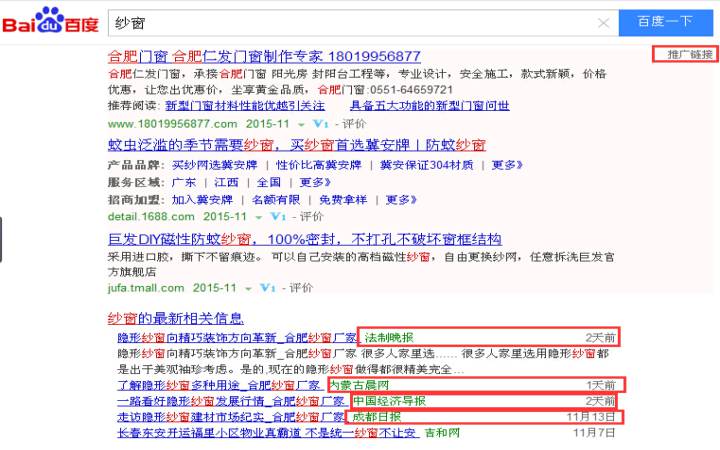
Task: Open 走访隐形纱窗建材市场纪实 news link
Action: pos(231,416)
